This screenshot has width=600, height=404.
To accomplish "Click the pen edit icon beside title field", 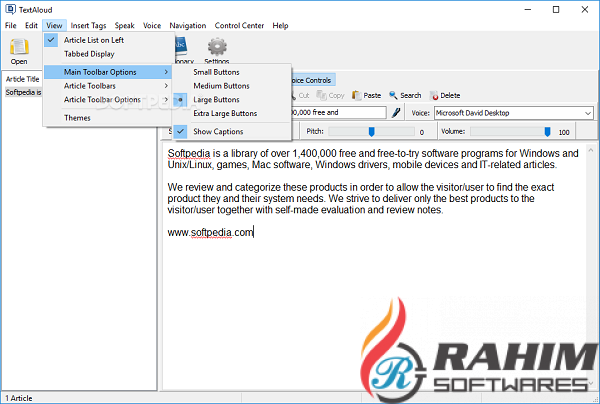I will point(396,112).
